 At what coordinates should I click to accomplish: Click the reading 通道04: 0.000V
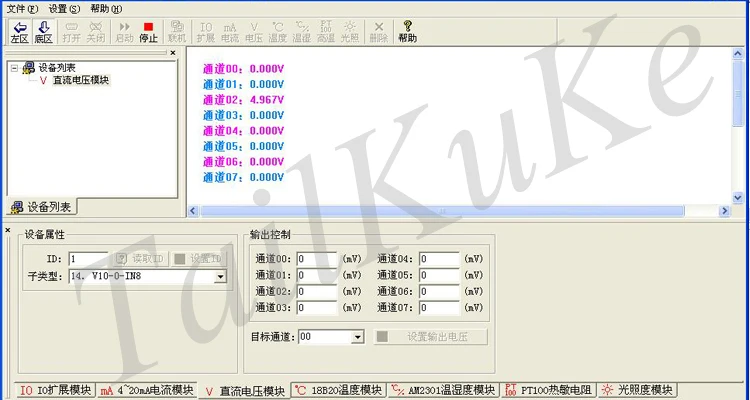(243, 131)
